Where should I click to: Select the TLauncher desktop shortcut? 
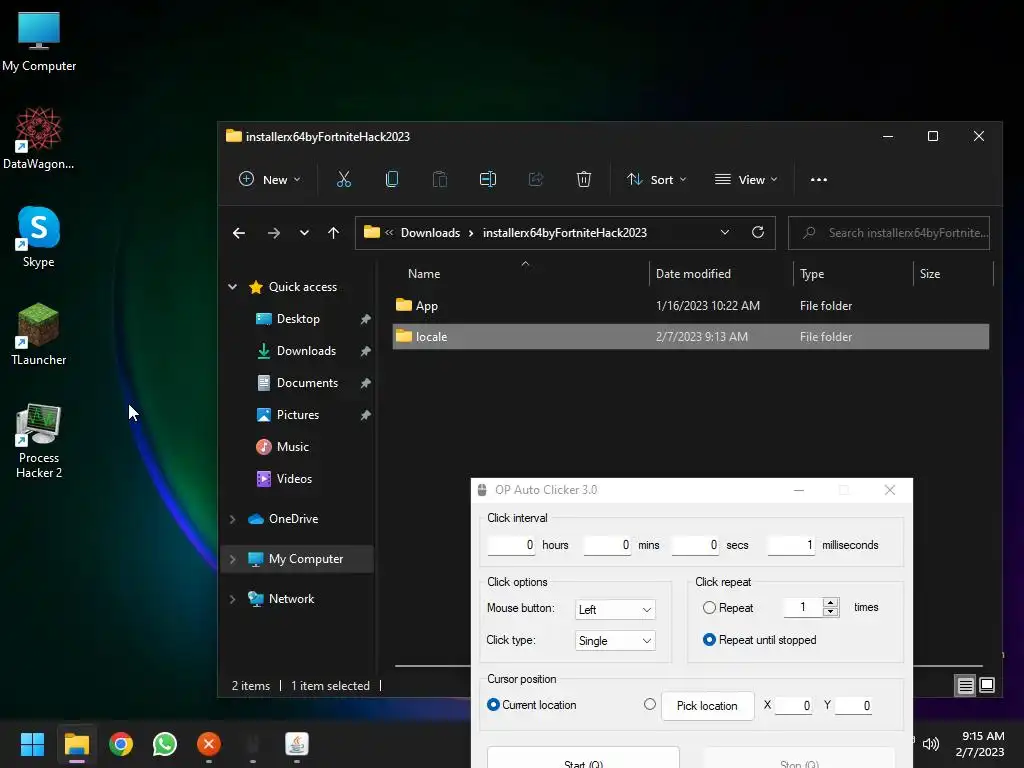pos(39,334)
